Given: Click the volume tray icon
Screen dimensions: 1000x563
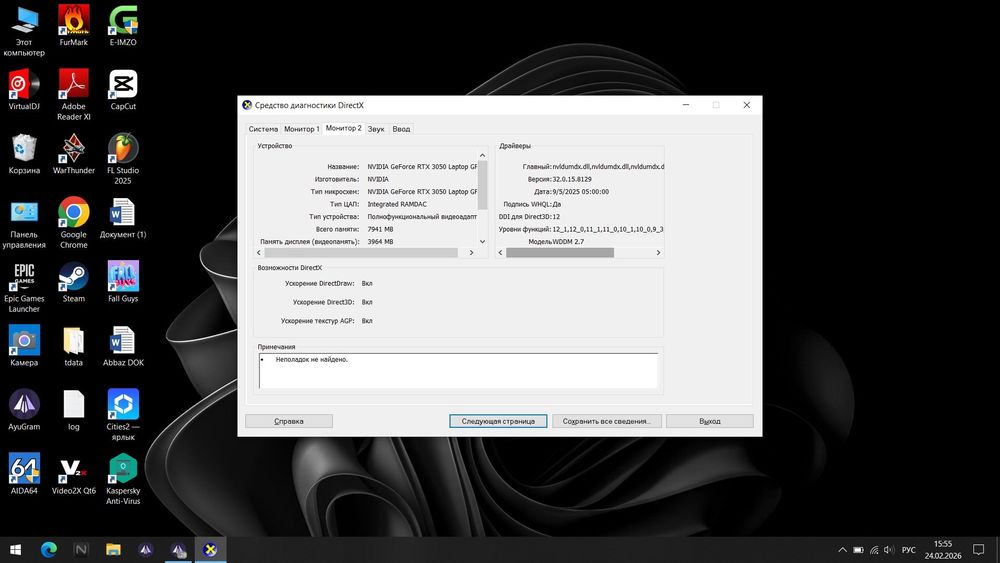Looking at the screenshot, I should tap(890, 550).
